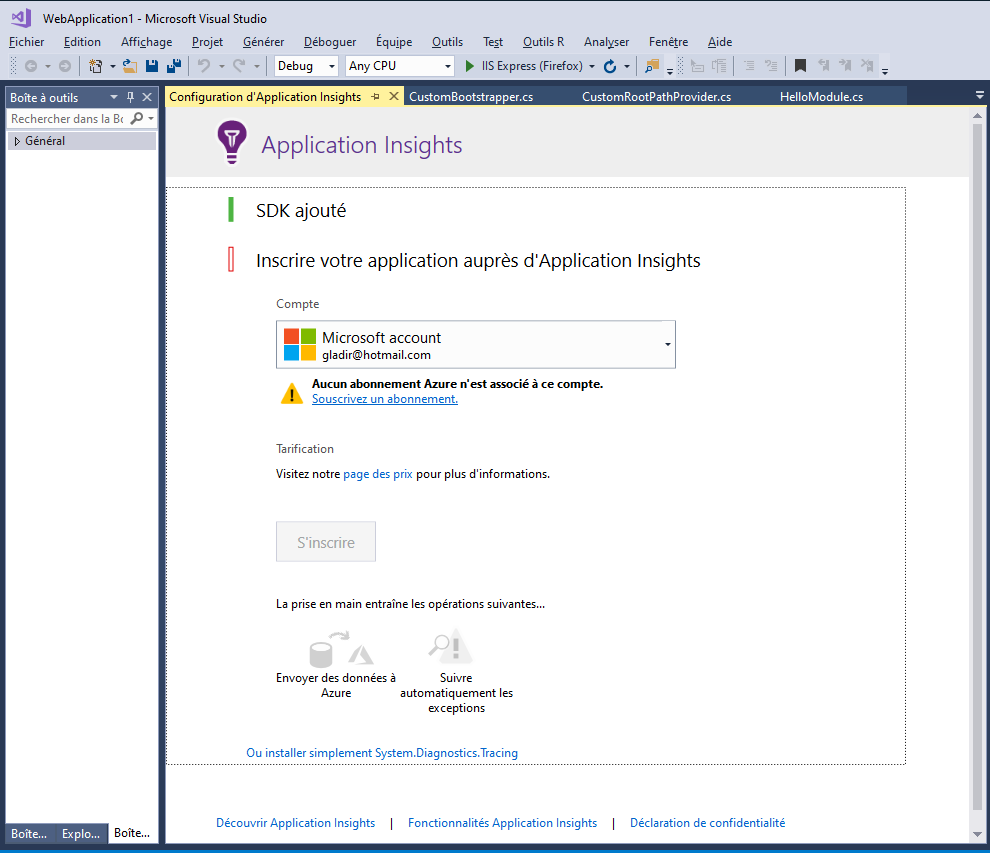
Task: Click the Open File folder icon
Action: click(130, 66)
